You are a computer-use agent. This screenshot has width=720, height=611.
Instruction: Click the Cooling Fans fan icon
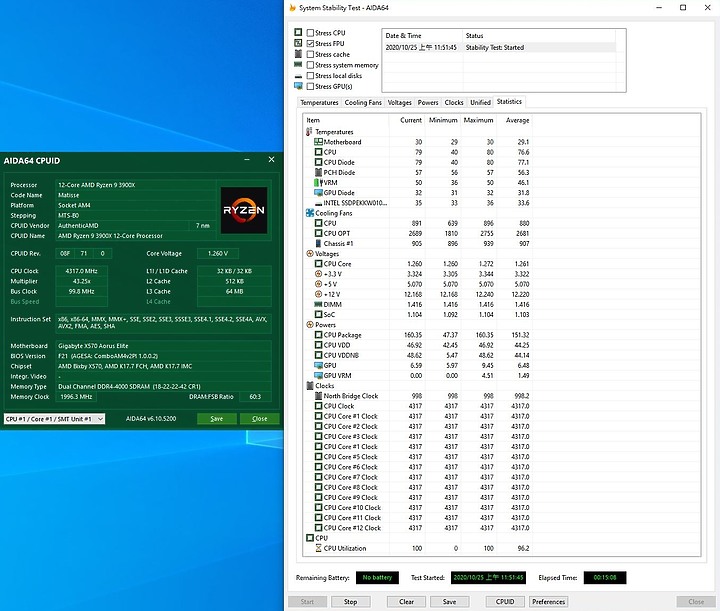tap(309, 213)
